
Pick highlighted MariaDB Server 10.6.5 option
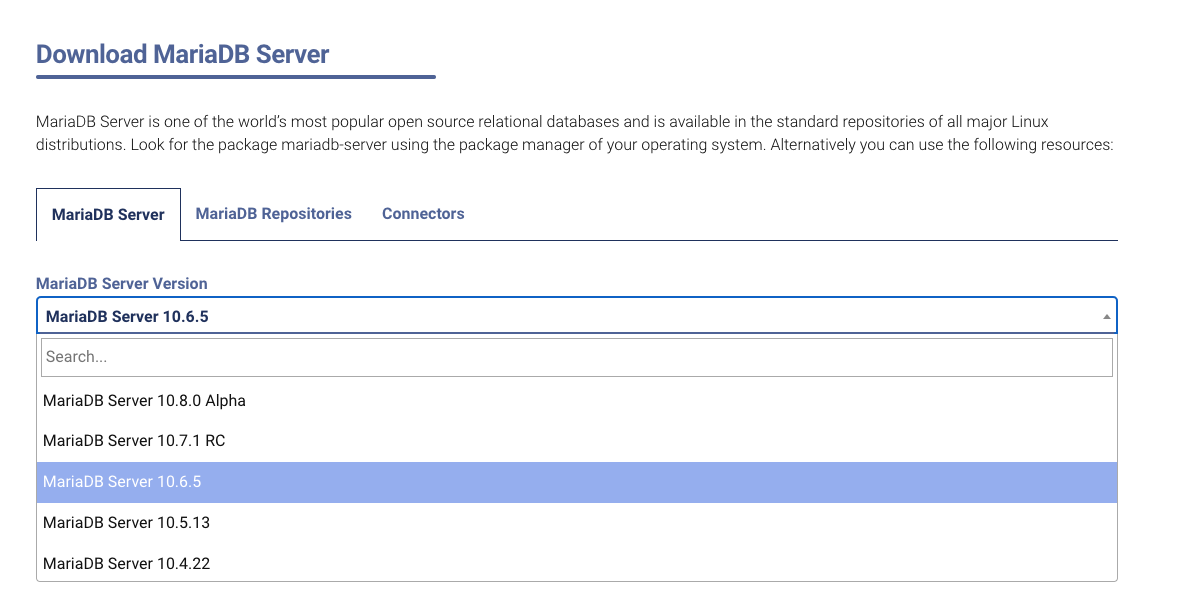coord(576,482)
